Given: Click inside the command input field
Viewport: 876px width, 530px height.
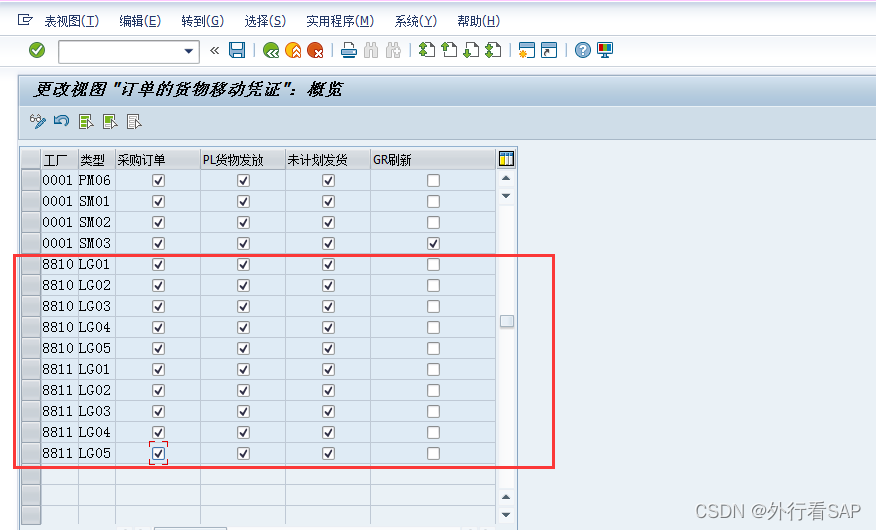Looking at the screenshot, I should [120, 51].
